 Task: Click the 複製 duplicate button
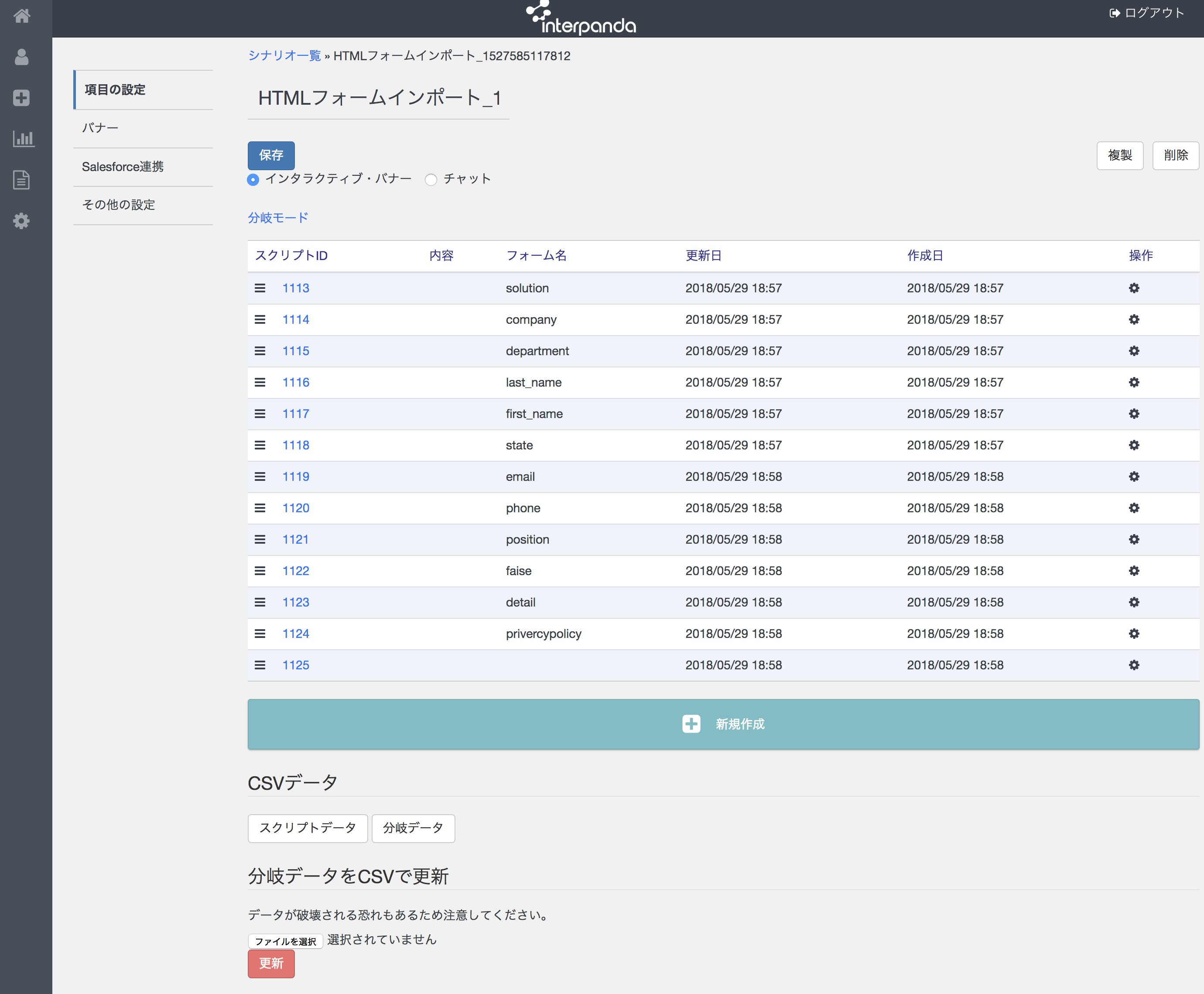(x=1120, y=156)
